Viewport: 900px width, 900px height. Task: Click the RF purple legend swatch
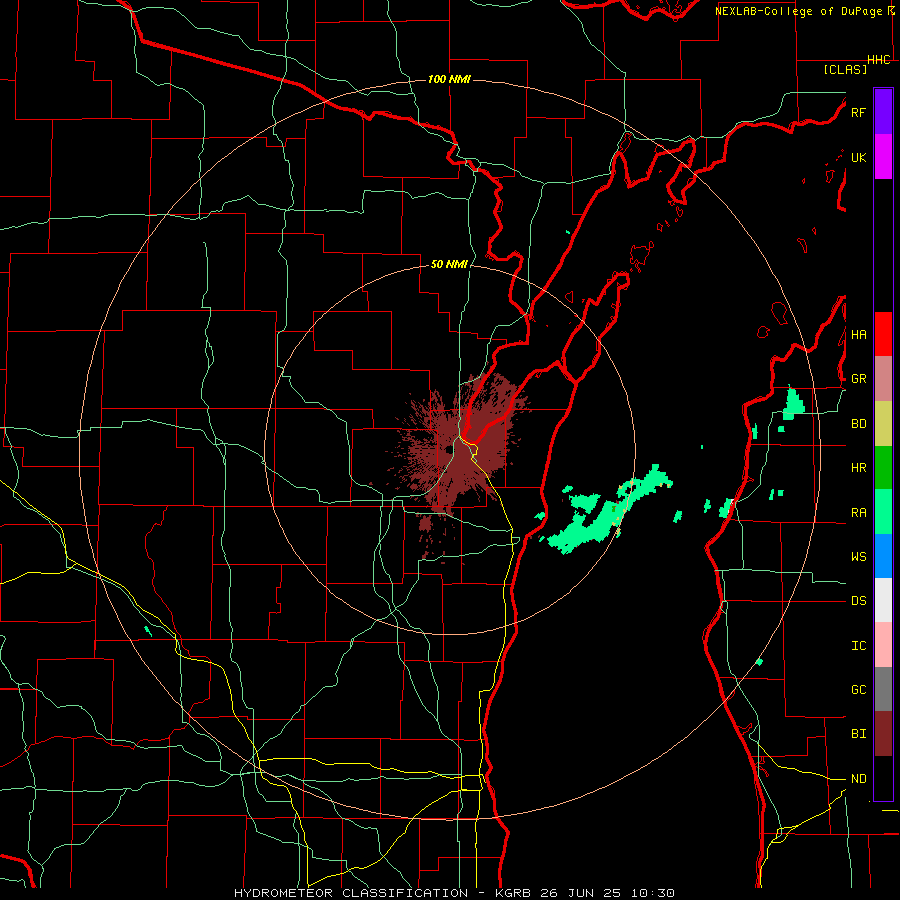click(x=883, y=112)
